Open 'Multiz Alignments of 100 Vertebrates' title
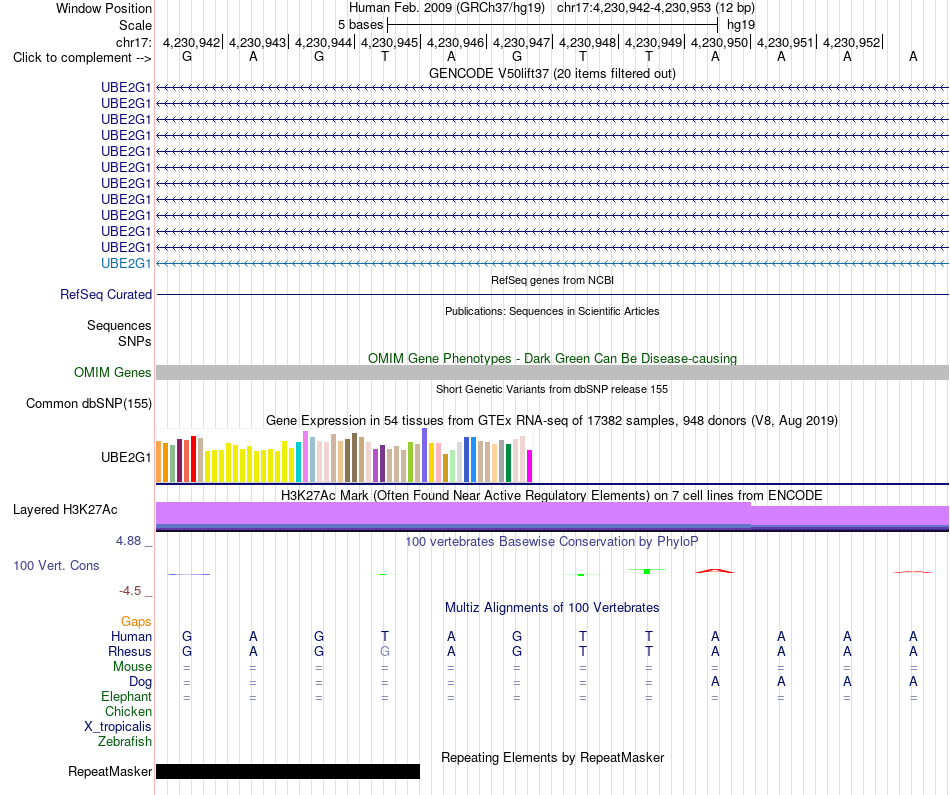The width and height of the screenshot is (950, 795). [552, 608]
